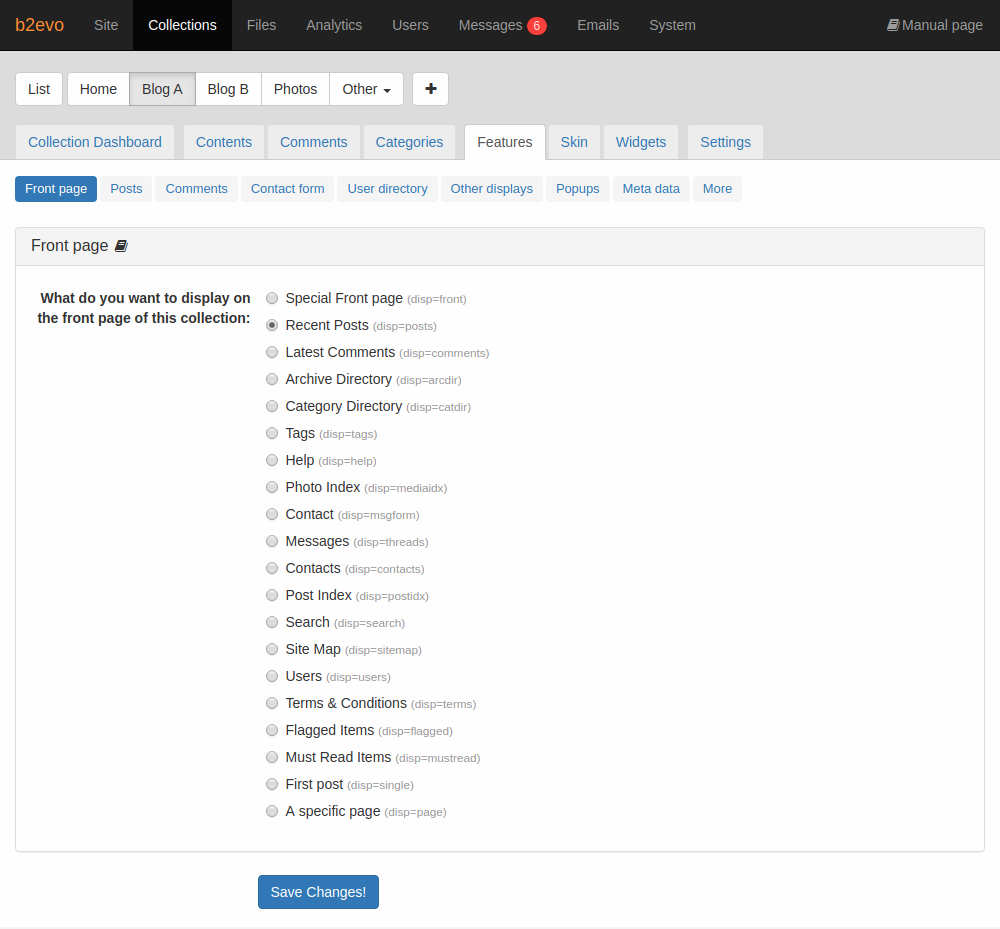
Task: Choose Archive Directory radio option
Action: pyautogui.click(x=272, y=379)
